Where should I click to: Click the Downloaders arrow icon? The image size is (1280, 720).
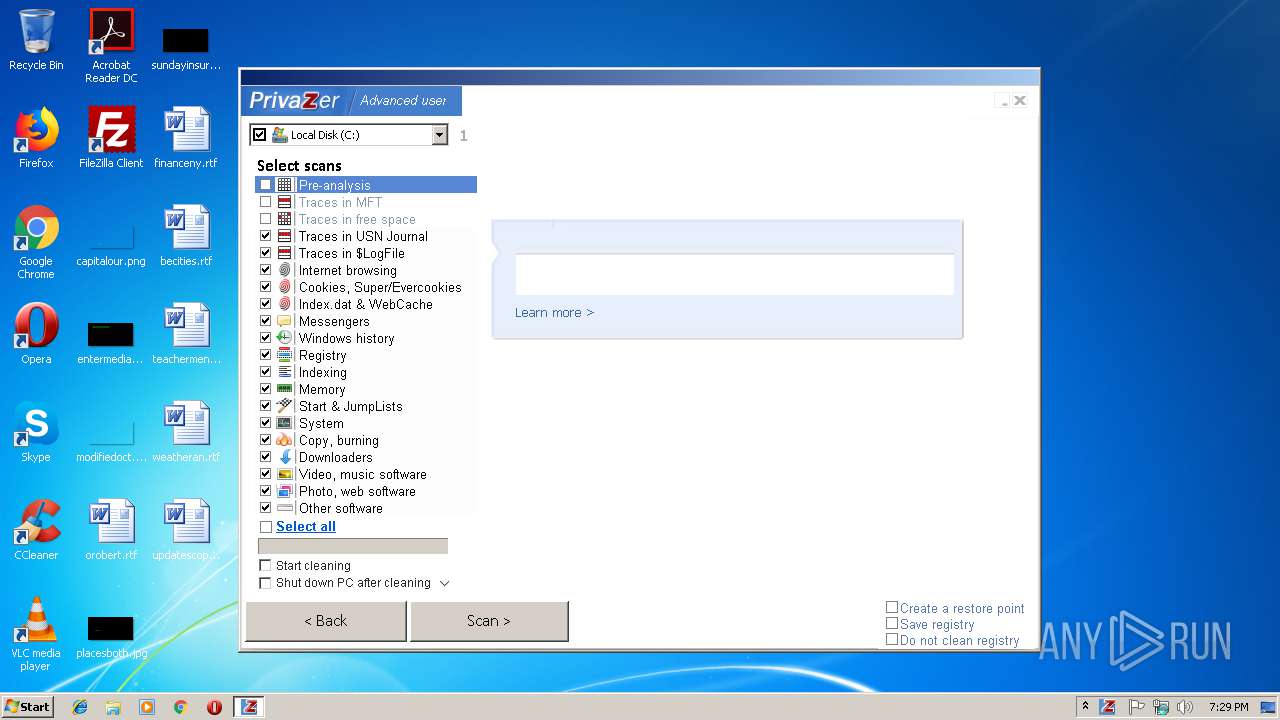pos(285,457)
